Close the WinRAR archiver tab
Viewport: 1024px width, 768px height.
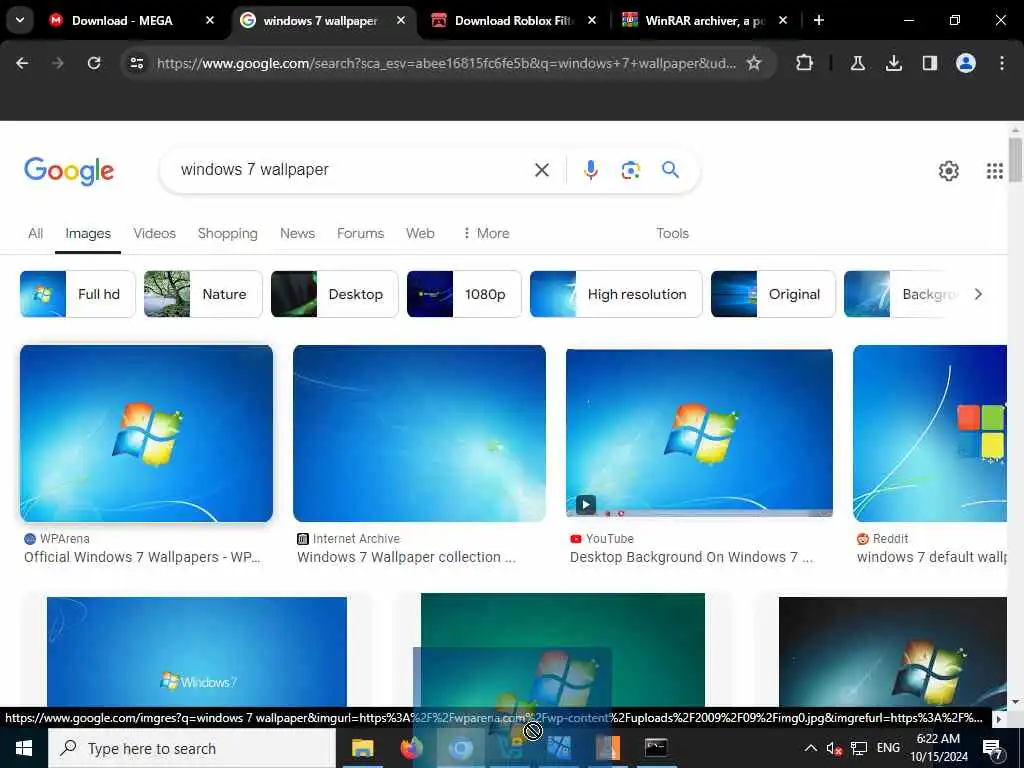(783, 20)
